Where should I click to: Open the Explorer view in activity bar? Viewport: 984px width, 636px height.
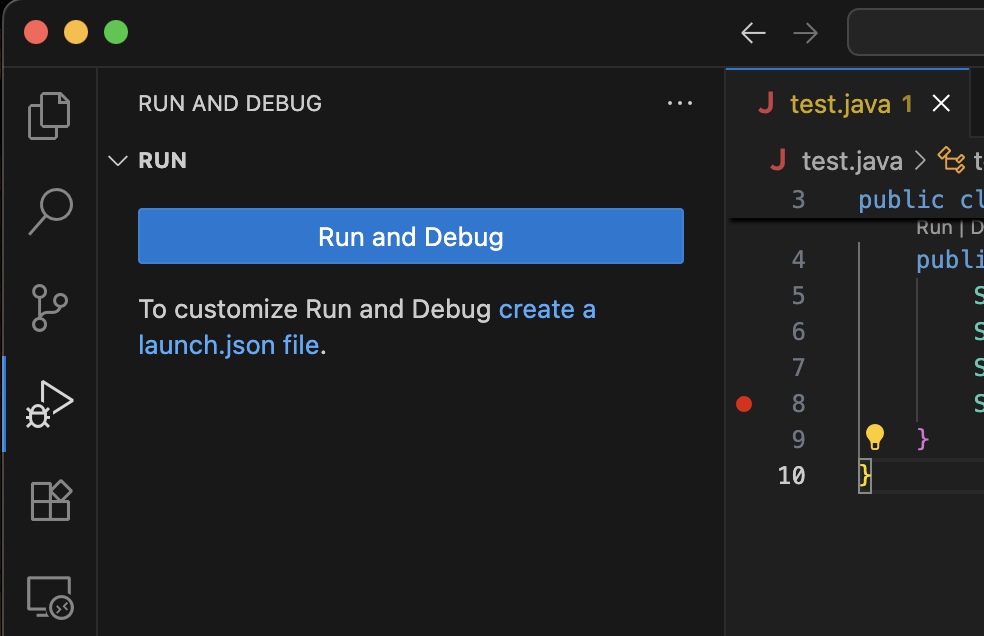pos(49,115)
